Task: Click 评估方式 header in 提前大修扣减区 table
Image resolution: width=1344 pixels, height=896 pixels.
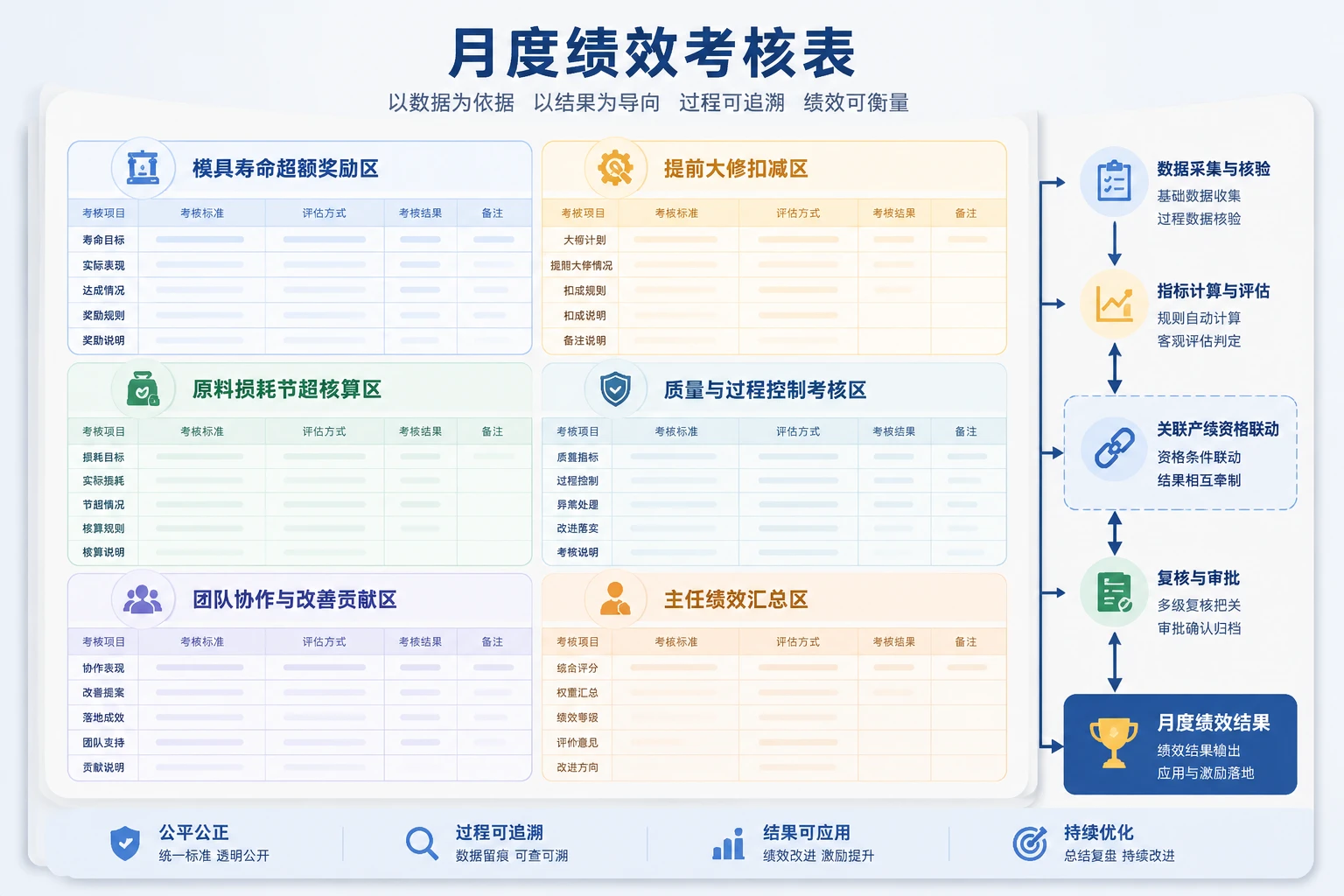Action: click(798, 213)
